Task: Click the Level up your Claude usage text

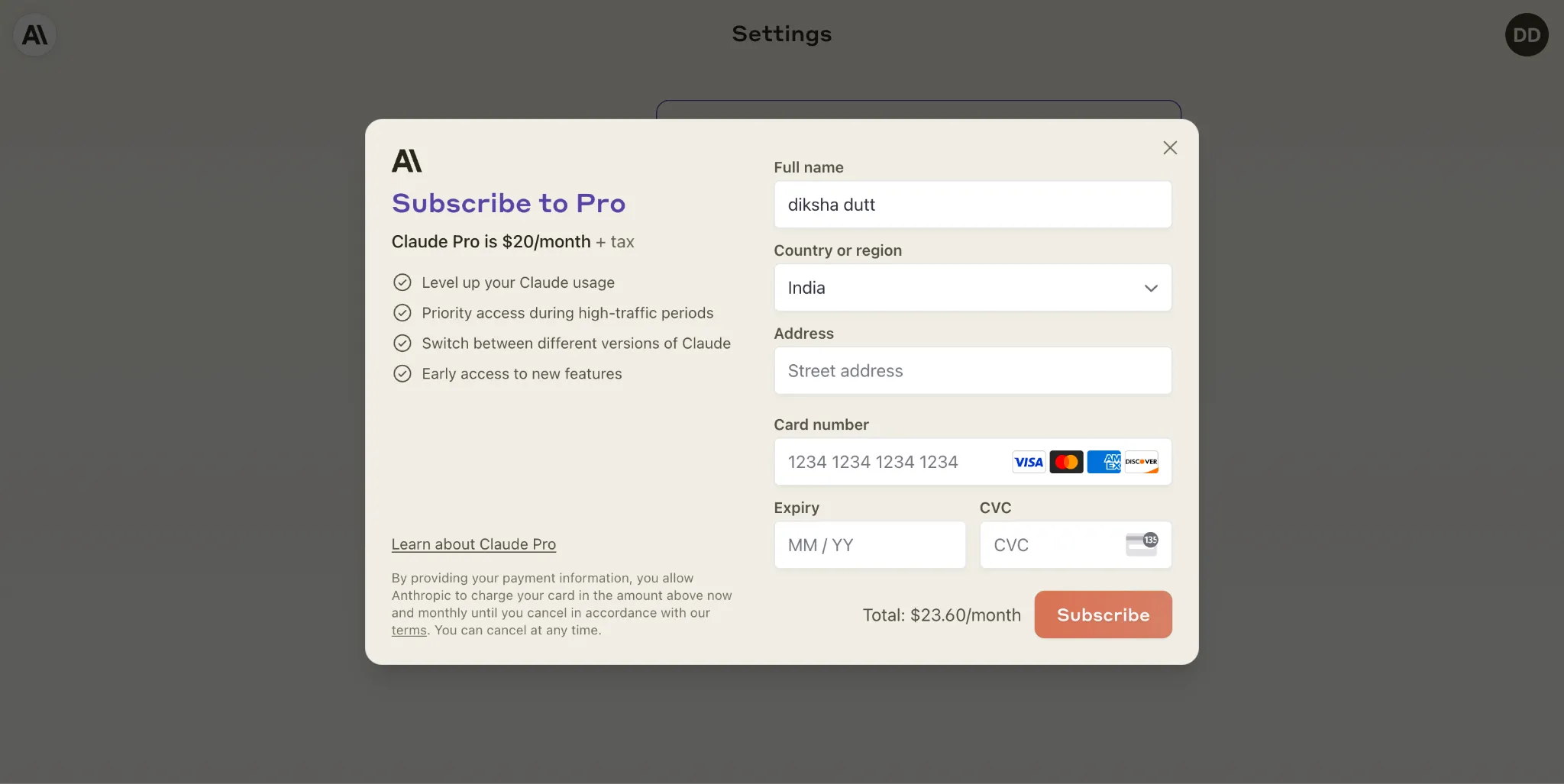Action: point(518,282)
